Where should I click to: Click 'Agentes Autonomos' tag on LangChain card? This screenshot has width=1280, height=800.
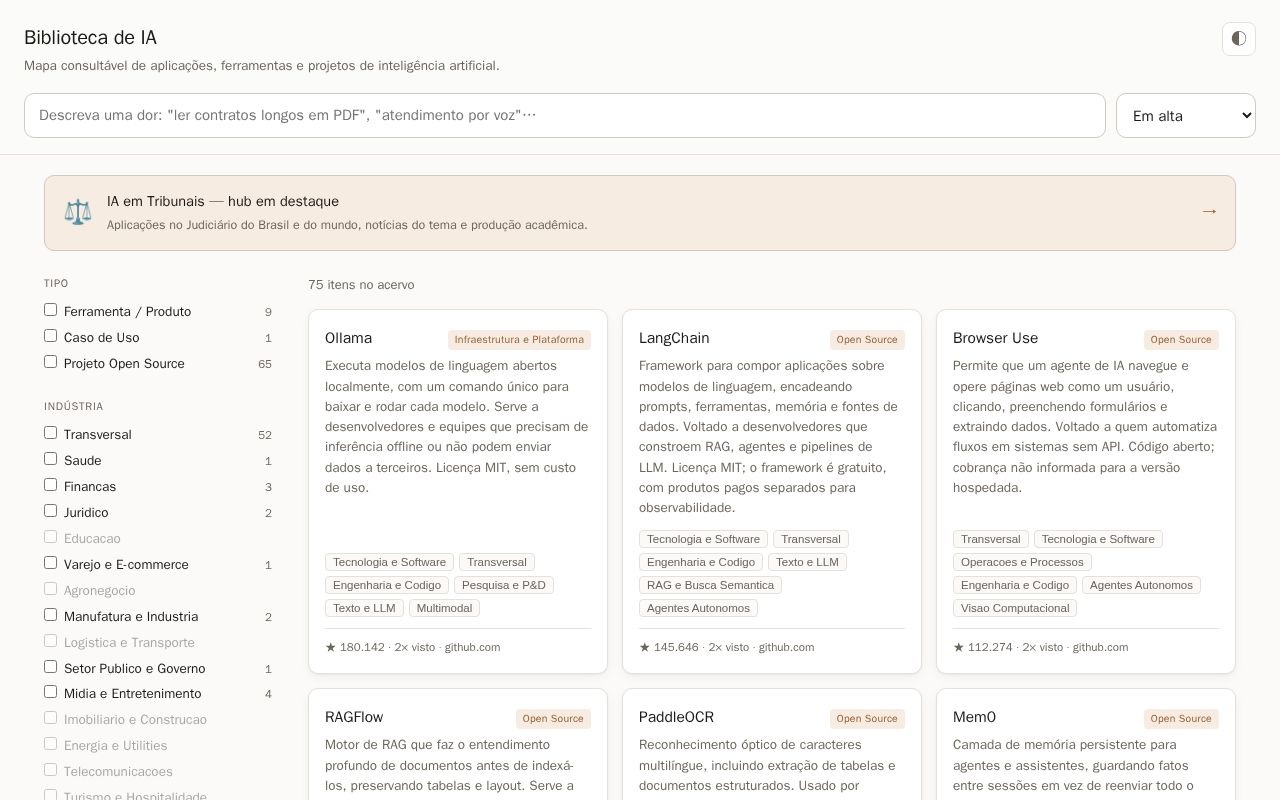[698, 608]
